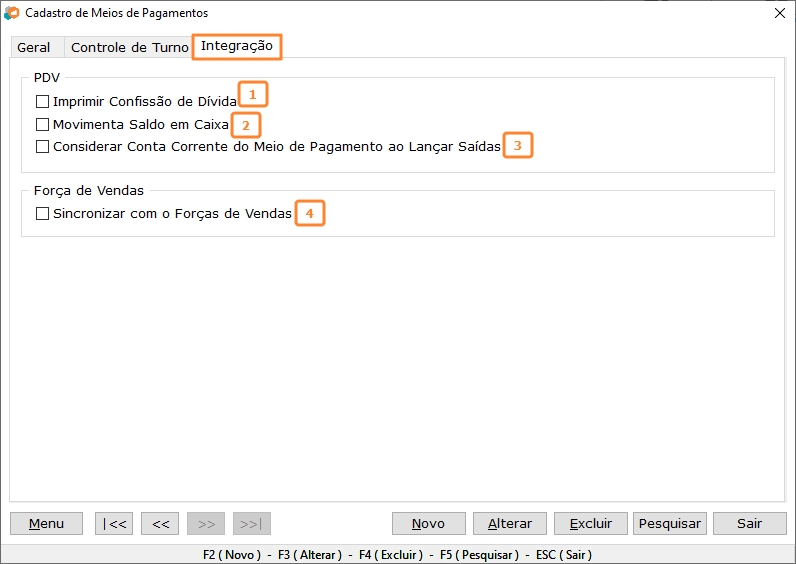Toggle Movimenta Saldo em Caixa checkbox
Image resolution: width=796 pixels, height=564 pixels.
pos(42,125)
